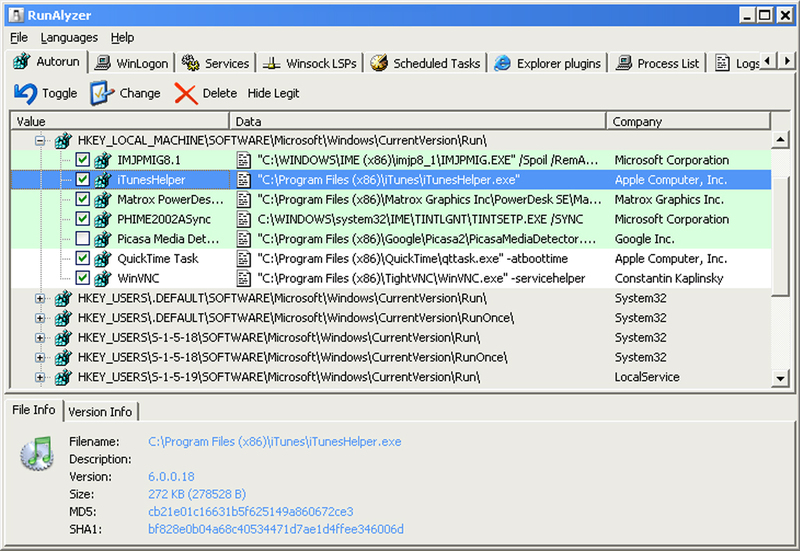
Task: Click the registry icon beside Picasa Media Det...
Action: click(103, 239)
